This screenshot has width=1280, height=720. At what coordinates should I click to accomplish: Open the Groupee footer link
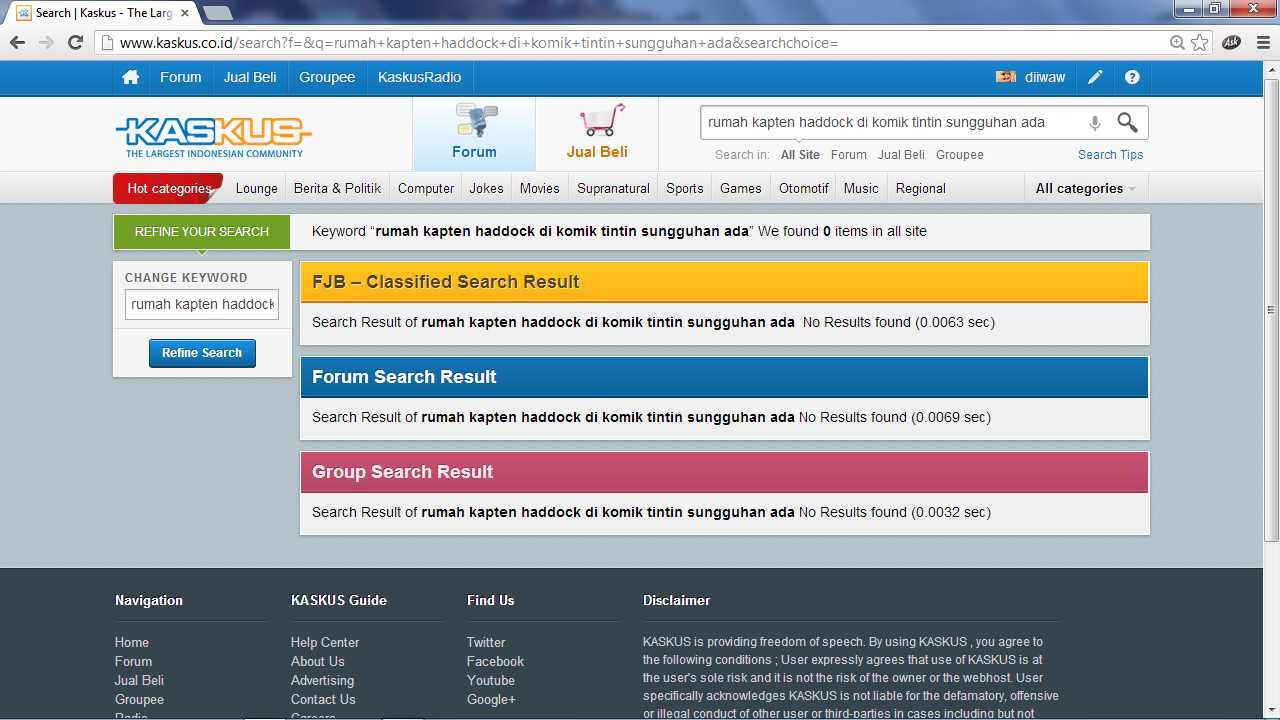point(139,700)
